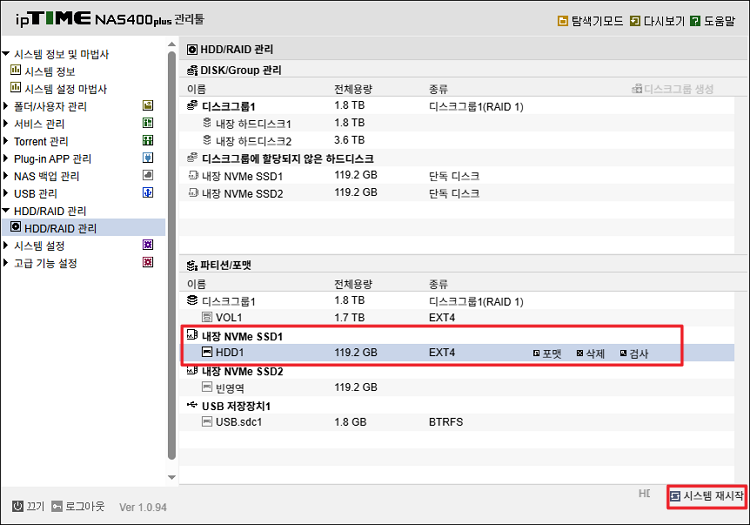The width and height of the screenshot is (750, 525).
Task: Expand the 시스템 설정 tree section
Action: pos(6,246)
